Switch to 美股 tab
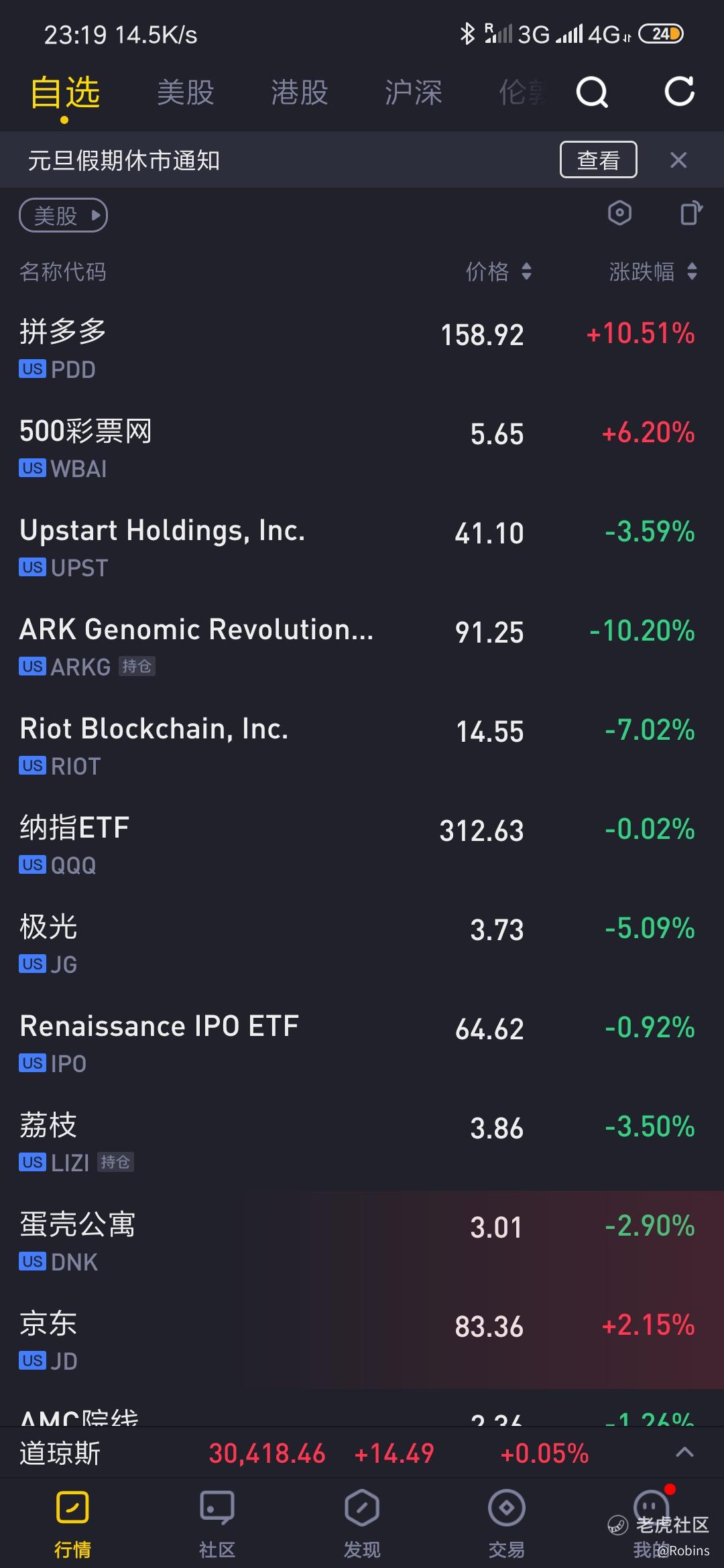Image resolution: width=724 pixels, height=1568 pixels. coord(186,92)
